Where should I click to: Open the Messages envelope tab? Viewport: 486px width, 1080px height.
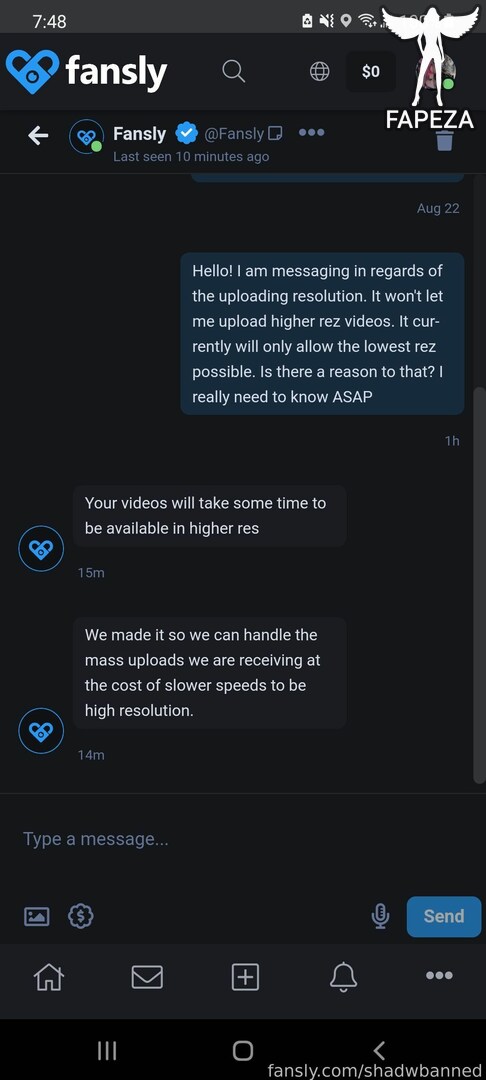[x=147, y=977]
